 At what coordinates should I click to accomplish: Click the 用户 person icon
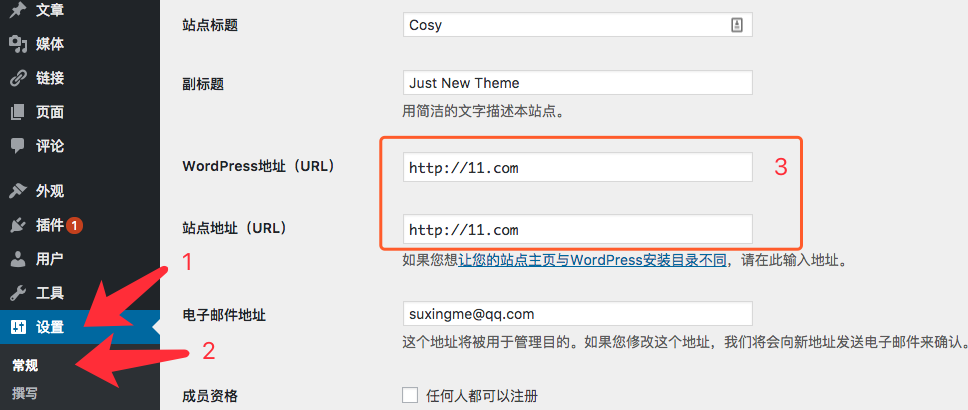tap(18, 259)
